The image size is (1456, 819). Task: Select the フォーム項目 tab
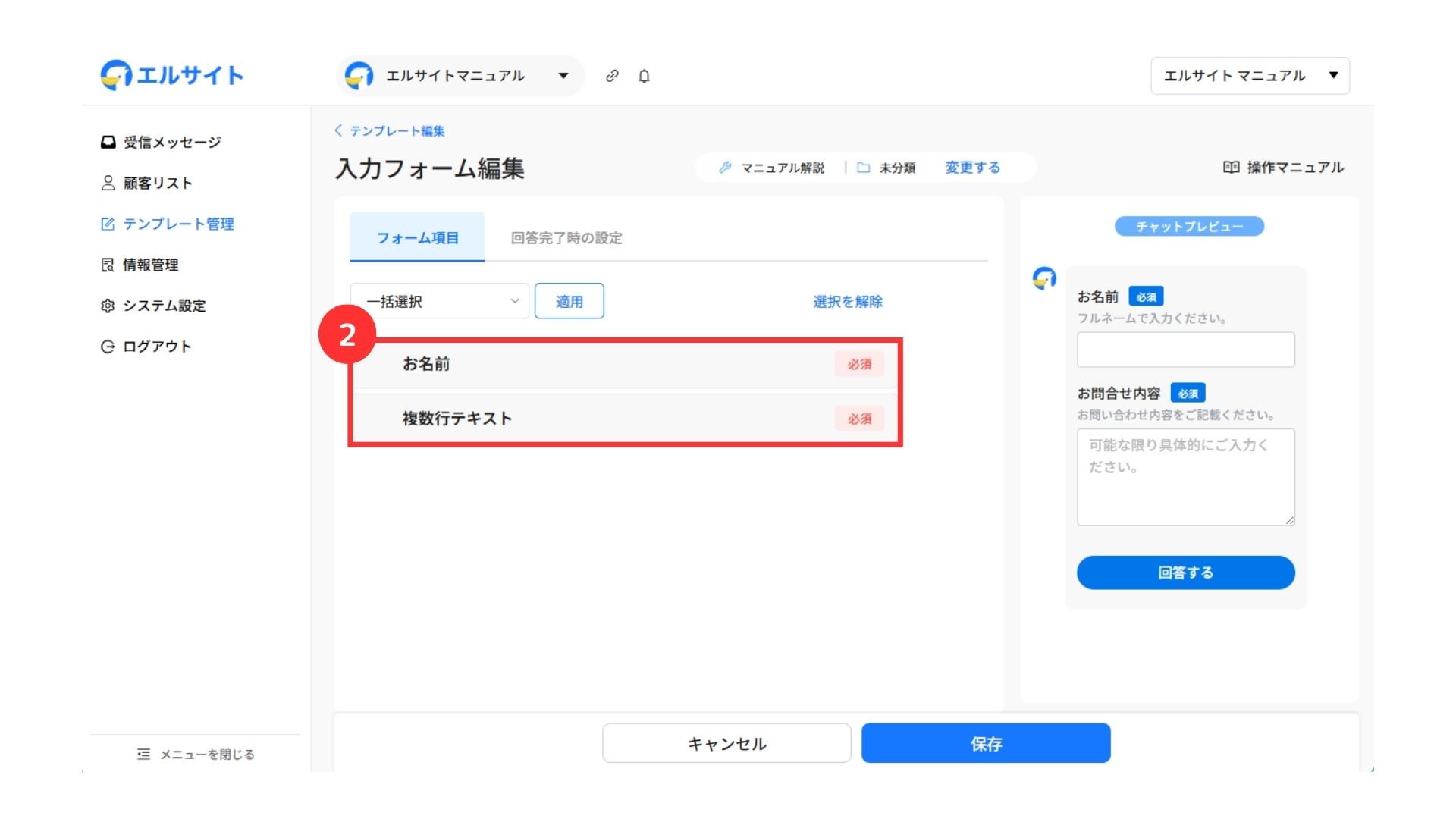coord(417,238)
